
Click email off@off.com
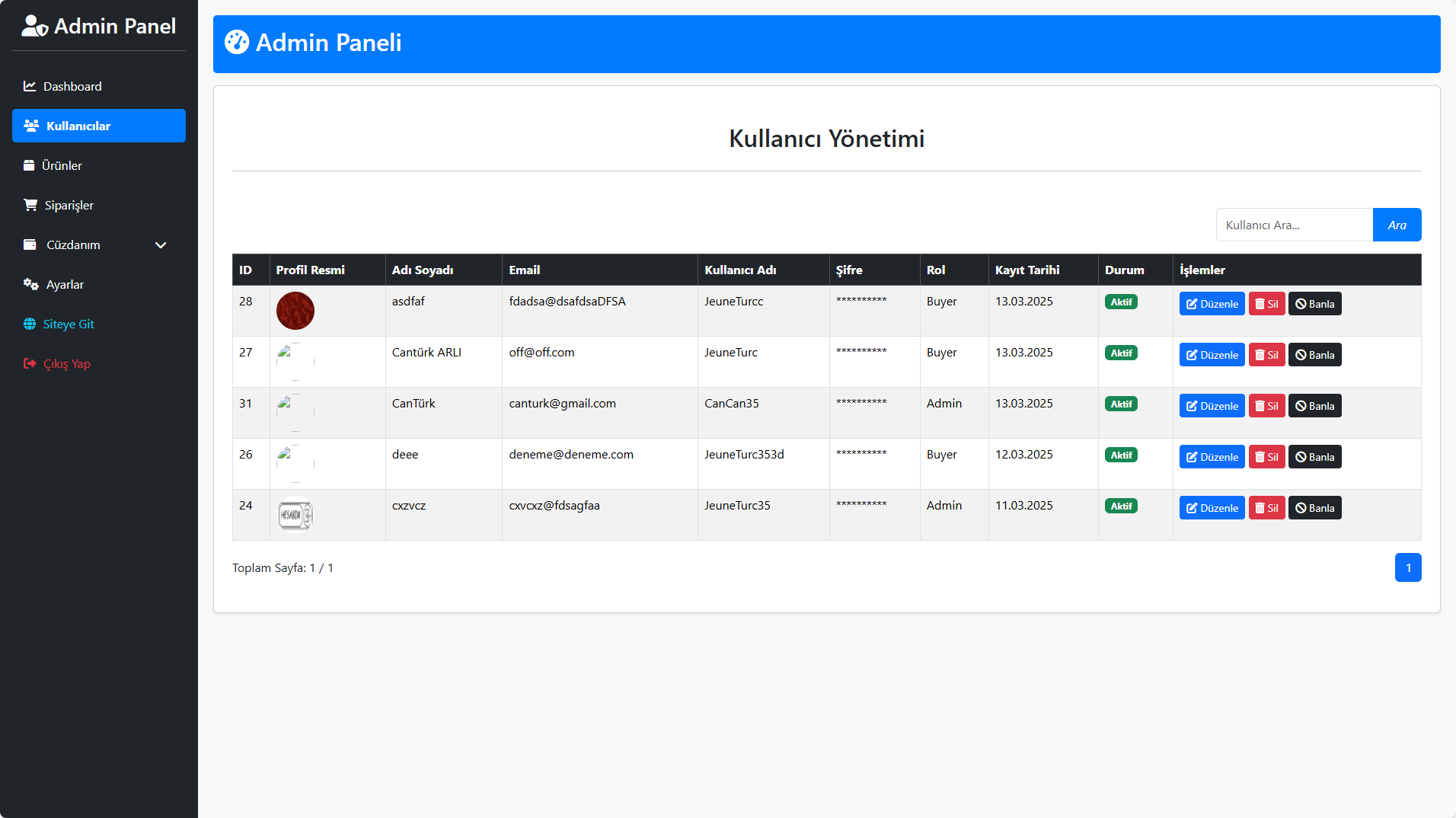point(541,353)
